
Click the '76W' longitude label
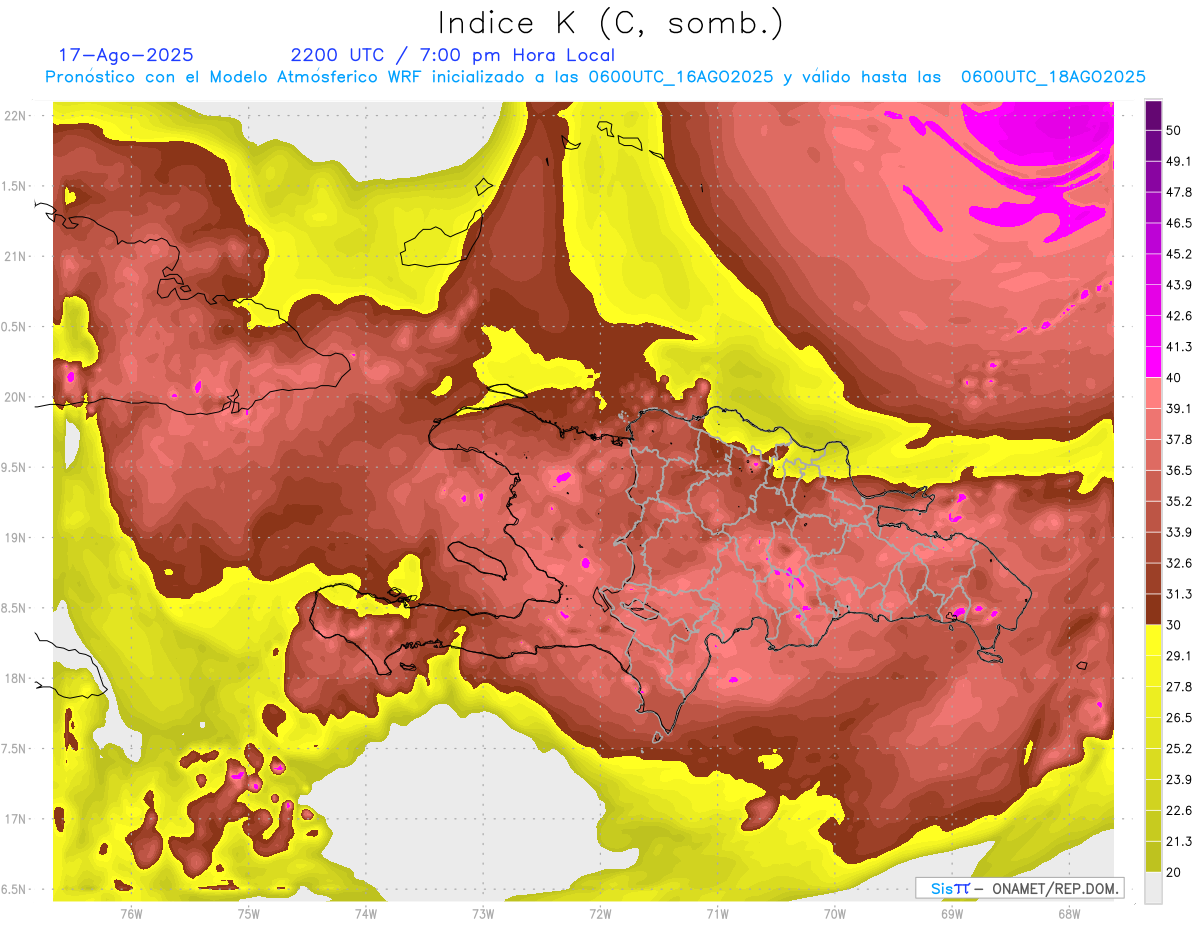point(131,913)
